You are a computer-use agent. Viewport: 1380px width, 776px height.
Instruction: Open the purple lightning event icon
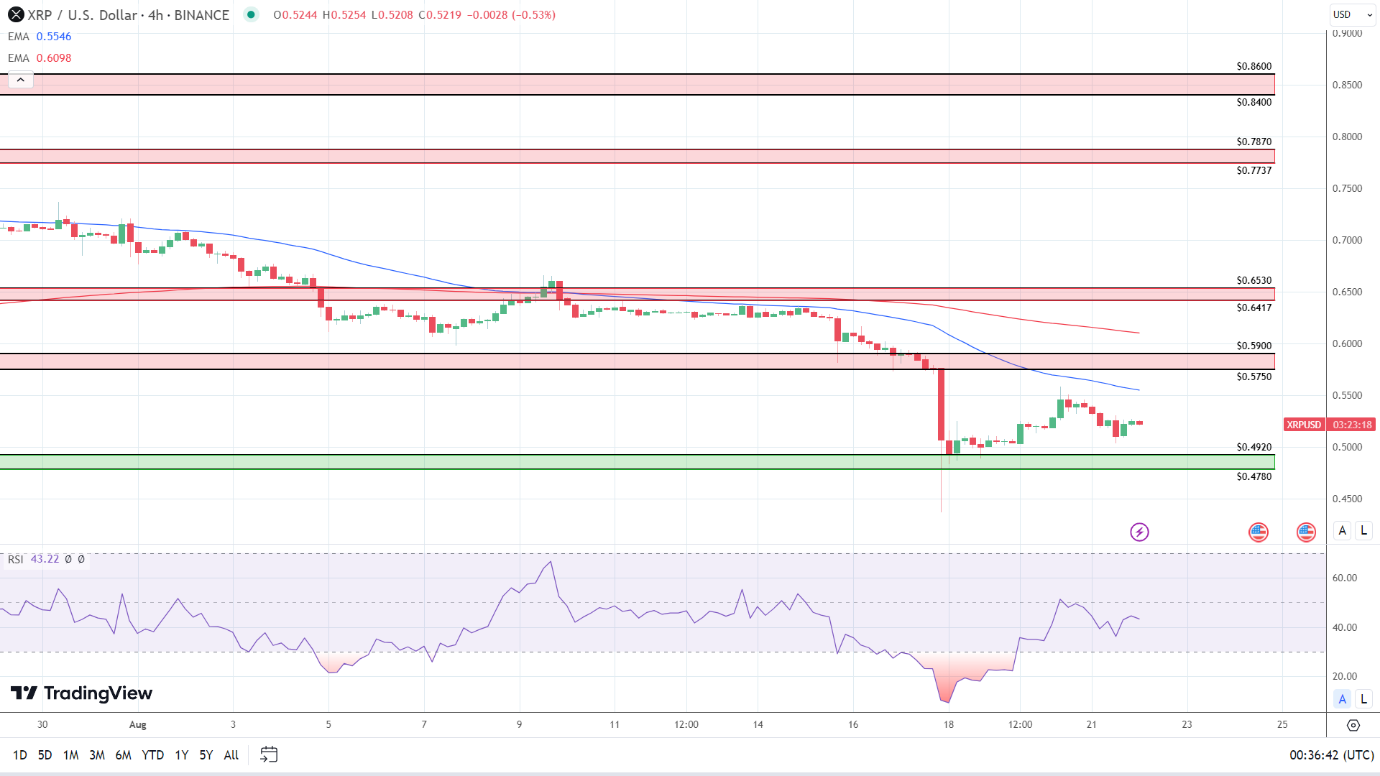point(1139,532)
